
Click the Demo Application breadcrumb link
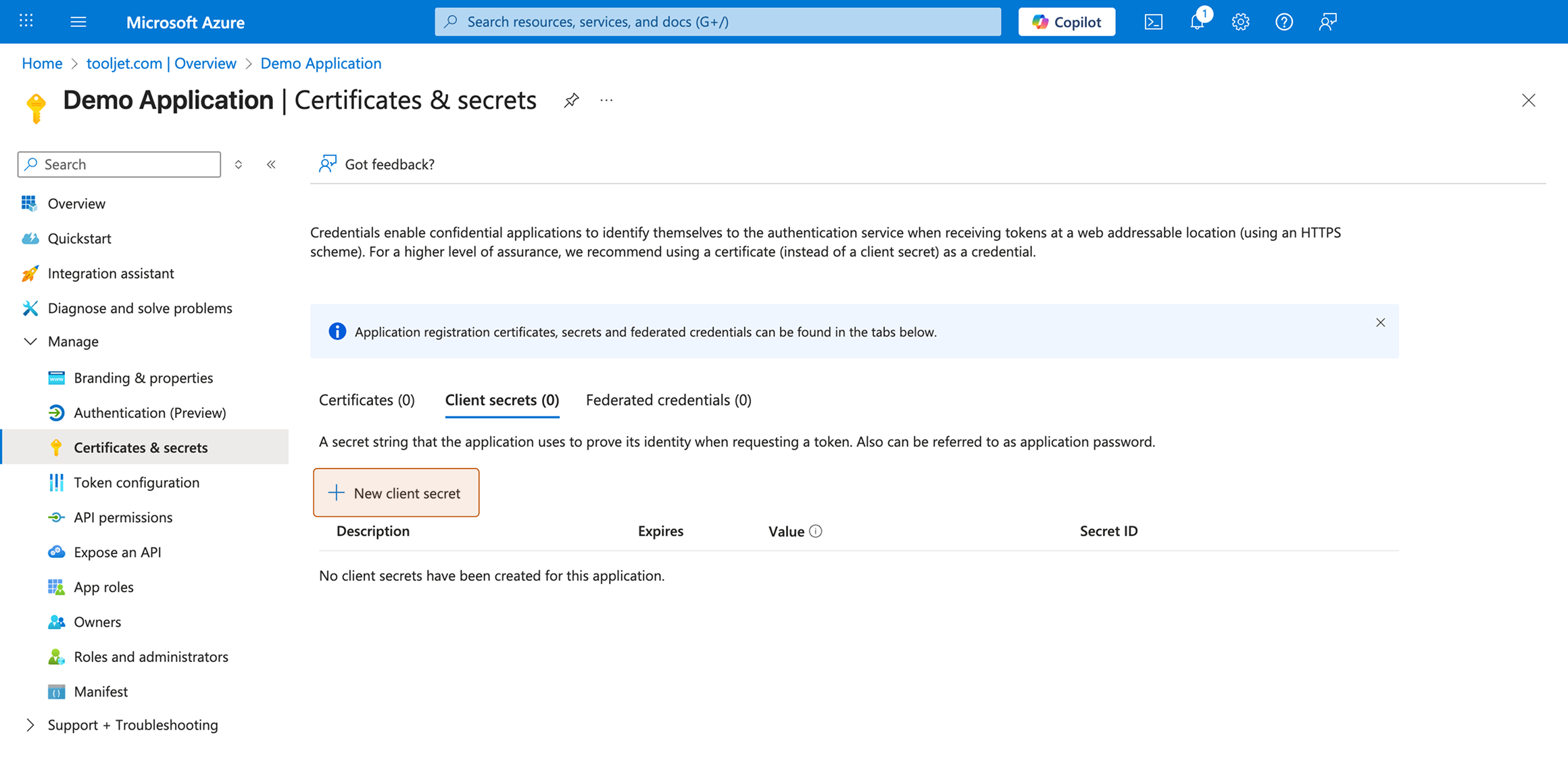click(321, 64)
